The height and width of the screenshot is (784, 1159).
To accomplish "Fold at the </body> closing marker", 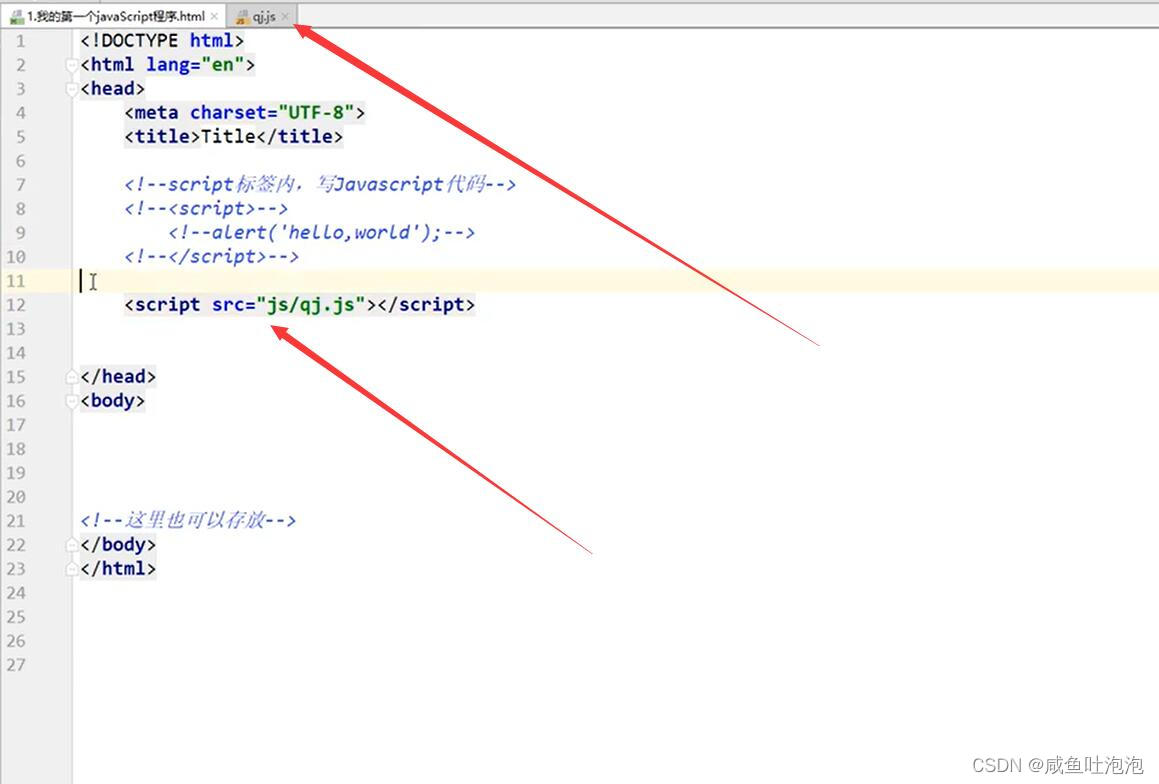I will point(72,545).
